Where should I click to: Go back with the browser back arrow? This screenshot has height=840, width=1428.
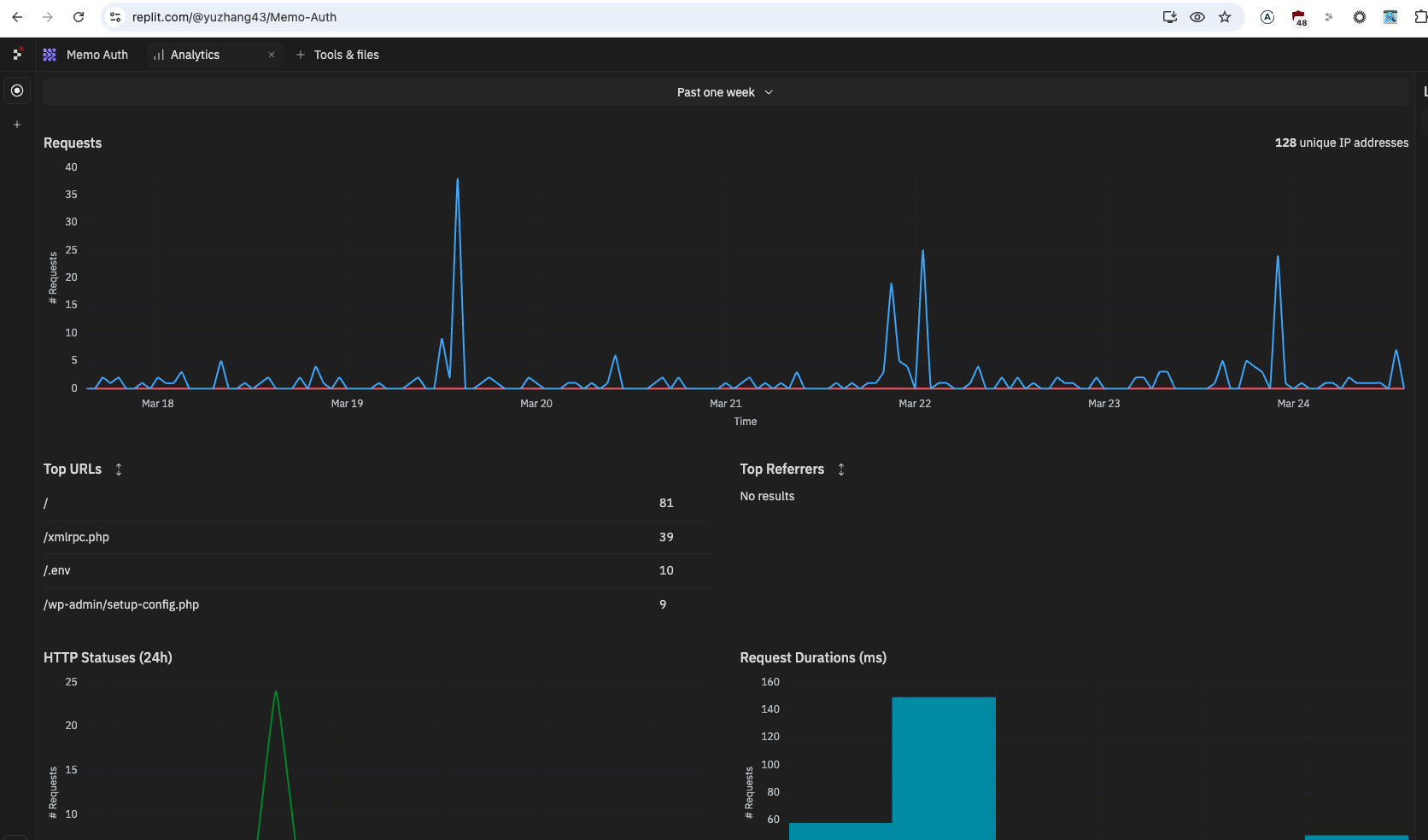17,17
